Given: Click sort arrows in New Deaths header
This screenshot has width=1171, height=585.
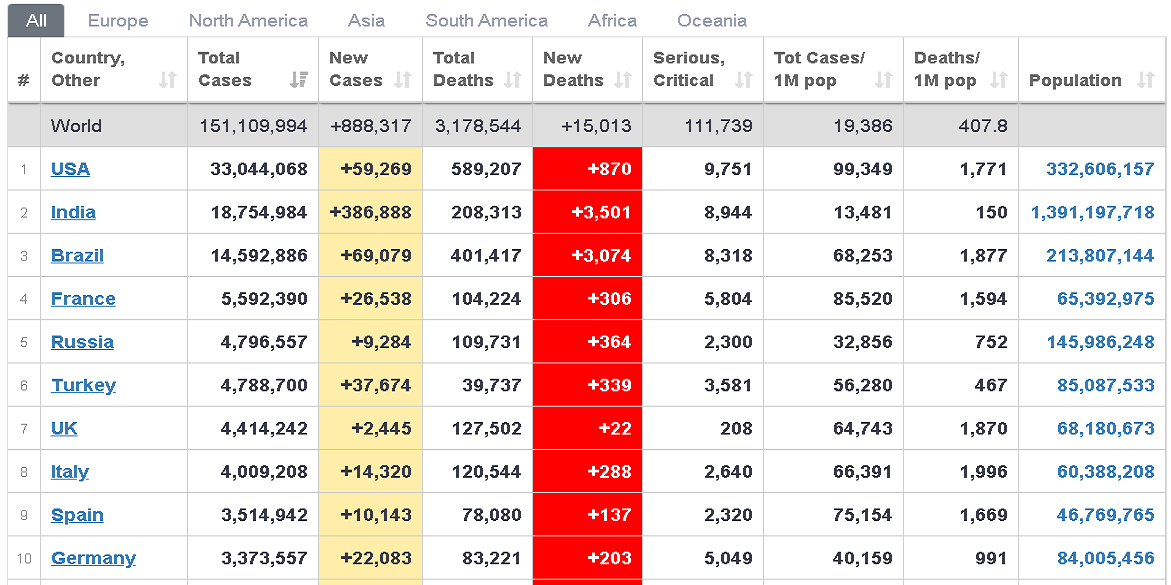Looking at the screenshot, I should click(x=623, y=80).
